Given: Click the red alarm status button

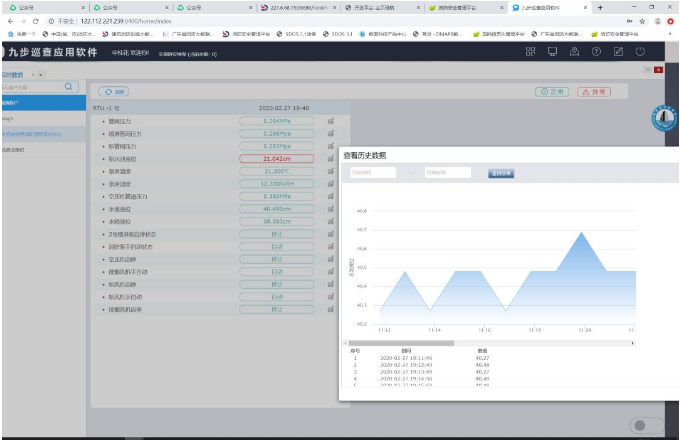Looking at the screenshot, I should (x=592, y=91).
